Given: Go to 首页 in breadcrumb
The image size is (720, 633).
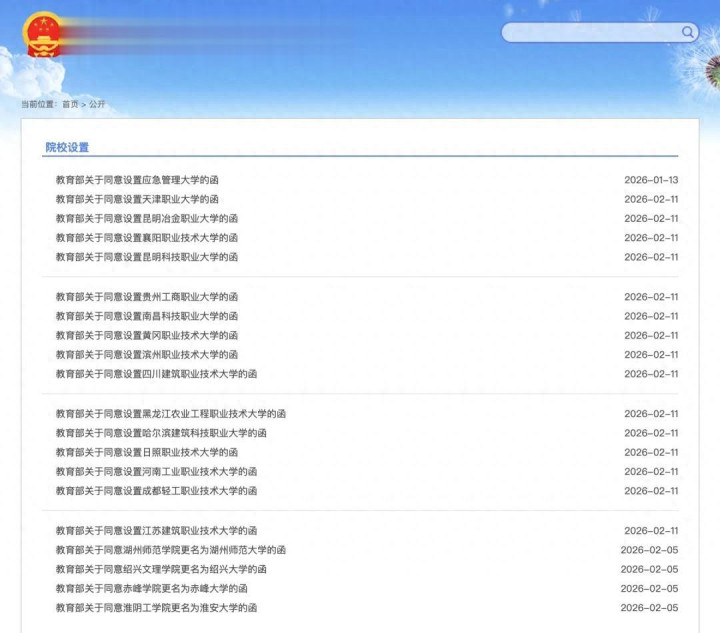Looking at the screenshot, I should point(70,104).
